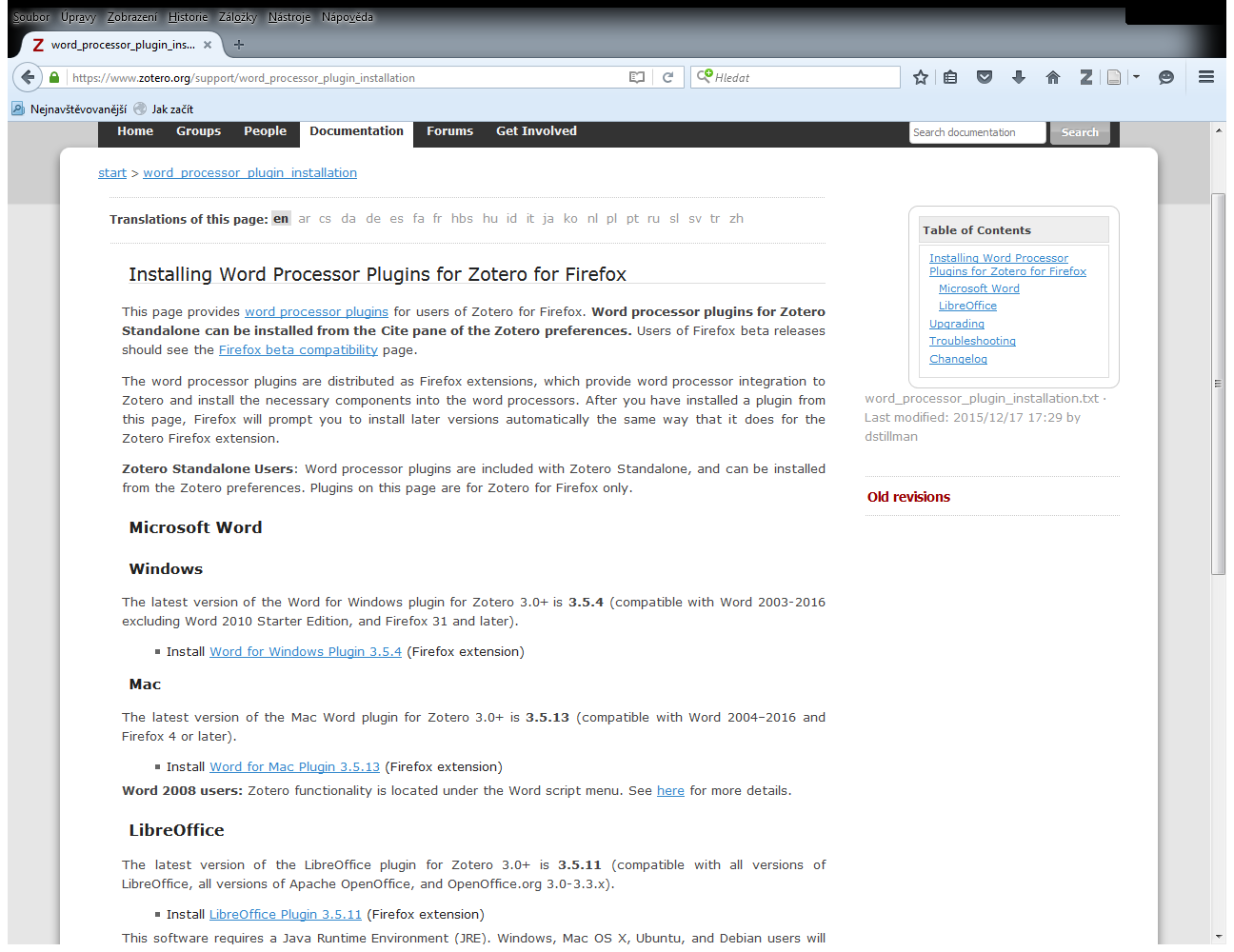Open the Nástroje menu
Viewport: 1234px width, 952px height.
click(x=289, y=17)
